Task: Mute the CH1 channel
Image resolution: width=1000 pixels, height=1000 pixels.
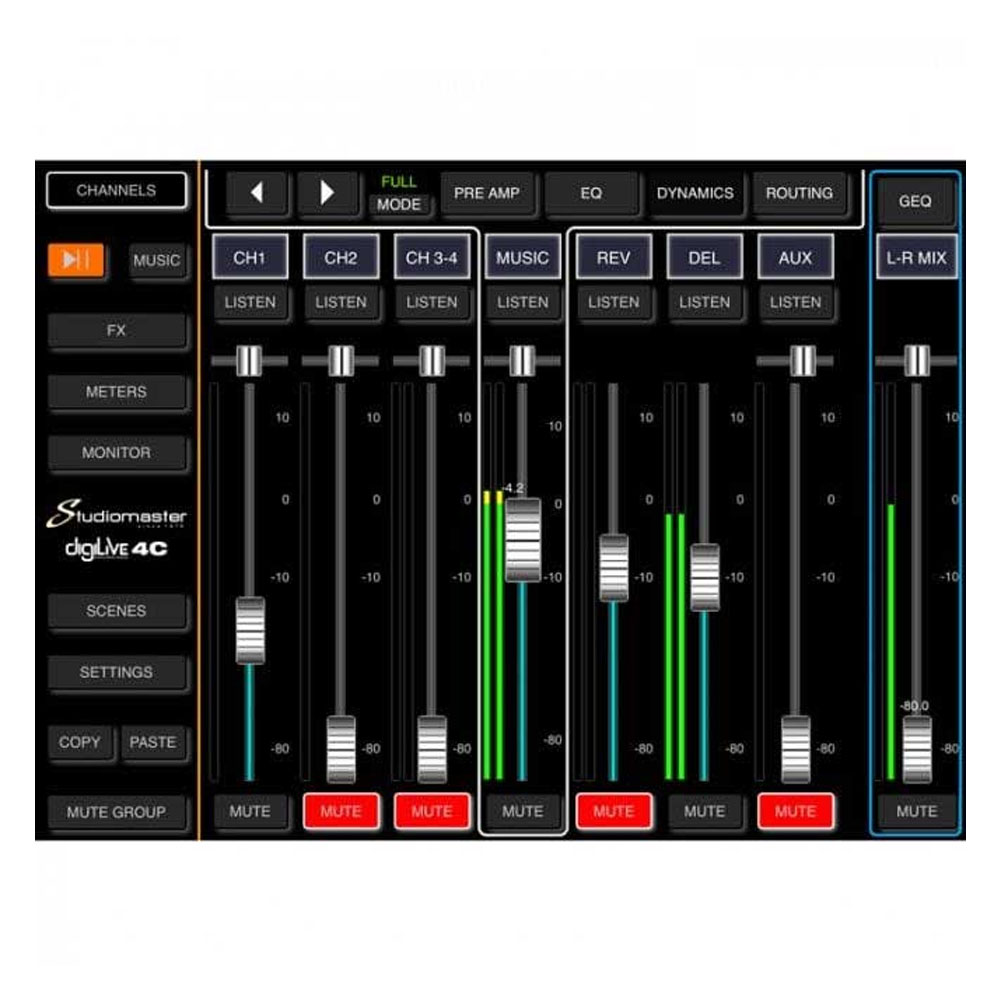Action: point(249,811)
